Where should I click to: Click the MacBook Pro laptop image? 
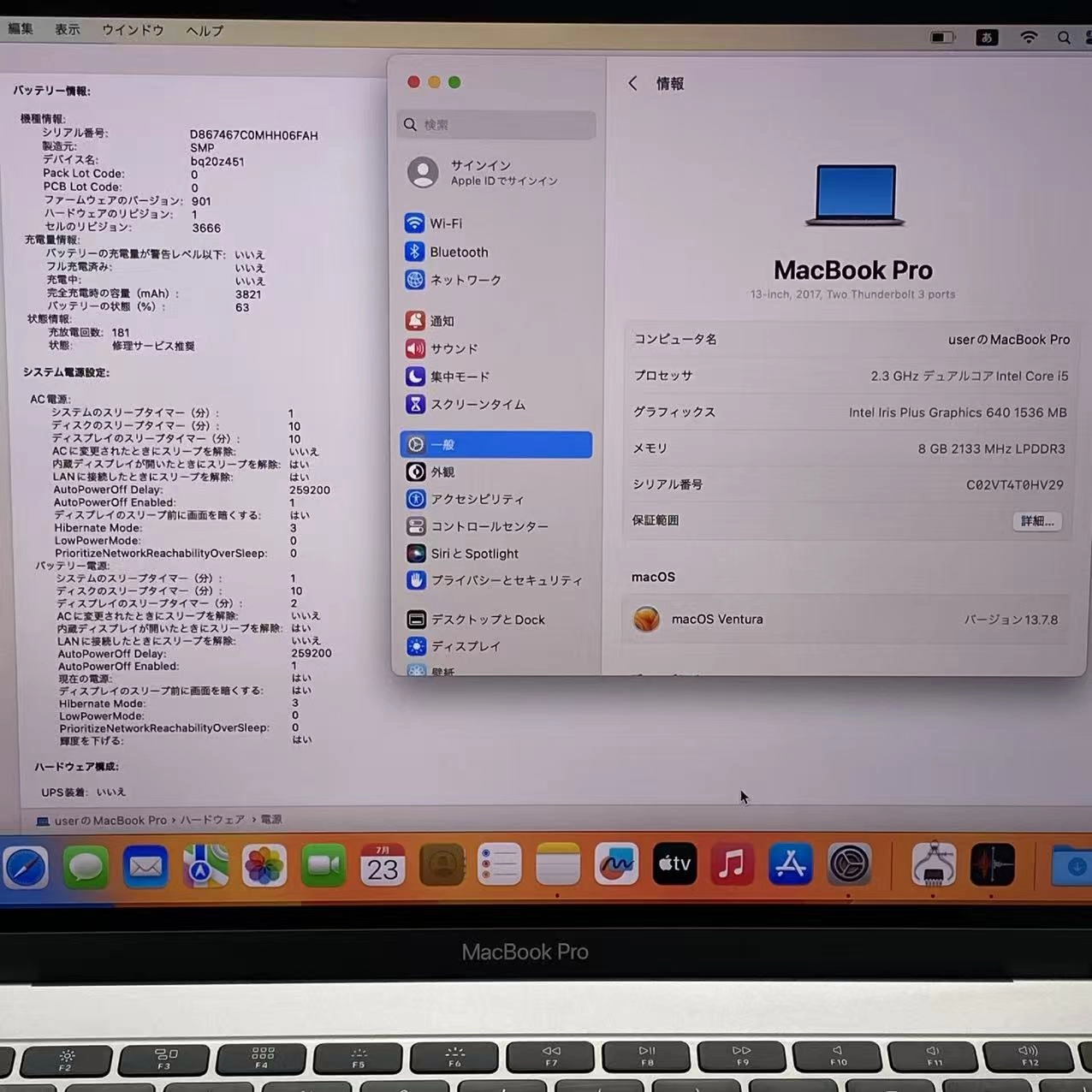tap(855, 195)
